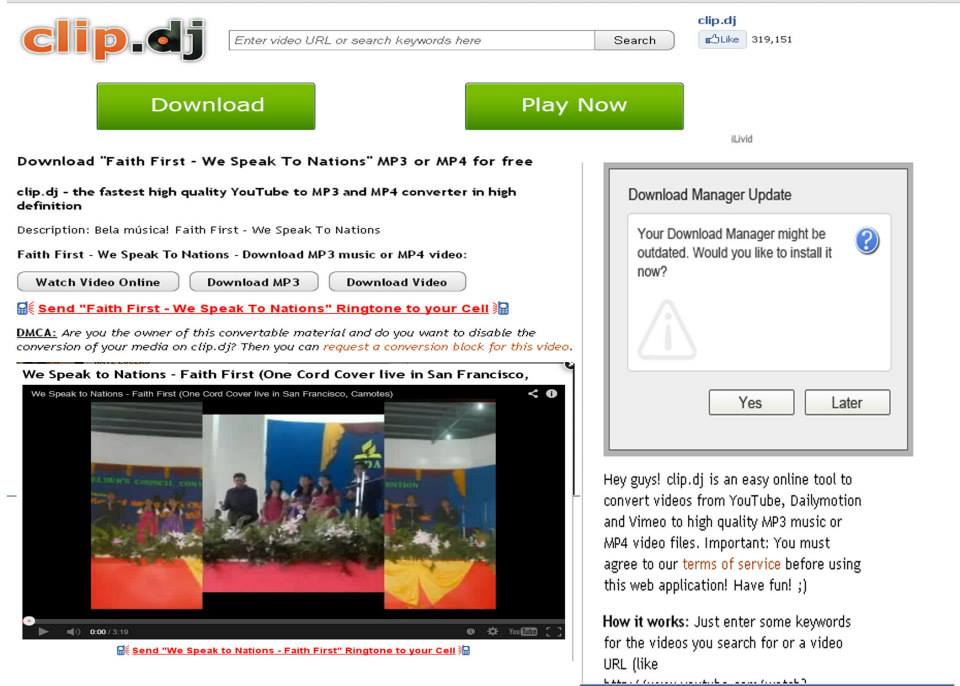Click the phone icon left of the bottom ringtone link
The image size is (960, 686).
[x=122, y=650]
